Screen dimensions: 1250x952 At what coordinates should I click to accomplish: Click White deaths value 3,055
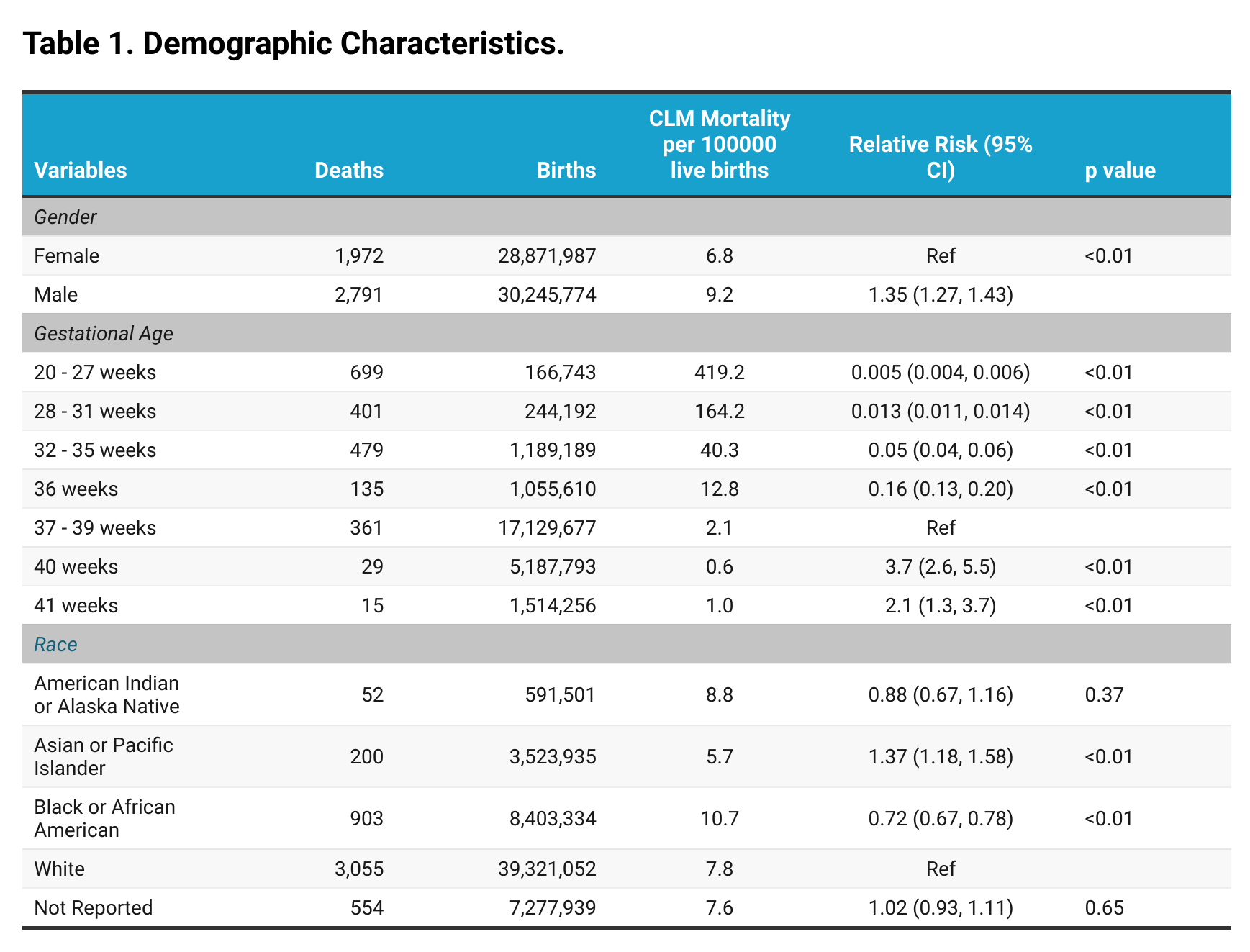pyautogui.click(x=359, y=869)
